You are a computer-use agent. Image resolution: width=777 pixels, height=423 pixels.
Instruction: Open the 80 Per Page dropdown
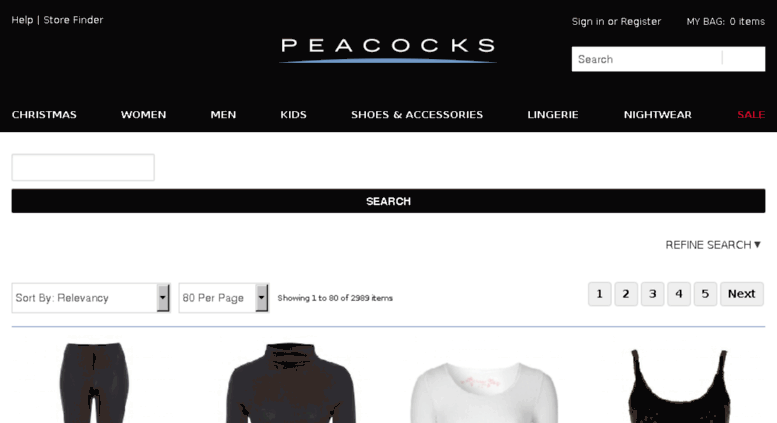pos(223,298)
